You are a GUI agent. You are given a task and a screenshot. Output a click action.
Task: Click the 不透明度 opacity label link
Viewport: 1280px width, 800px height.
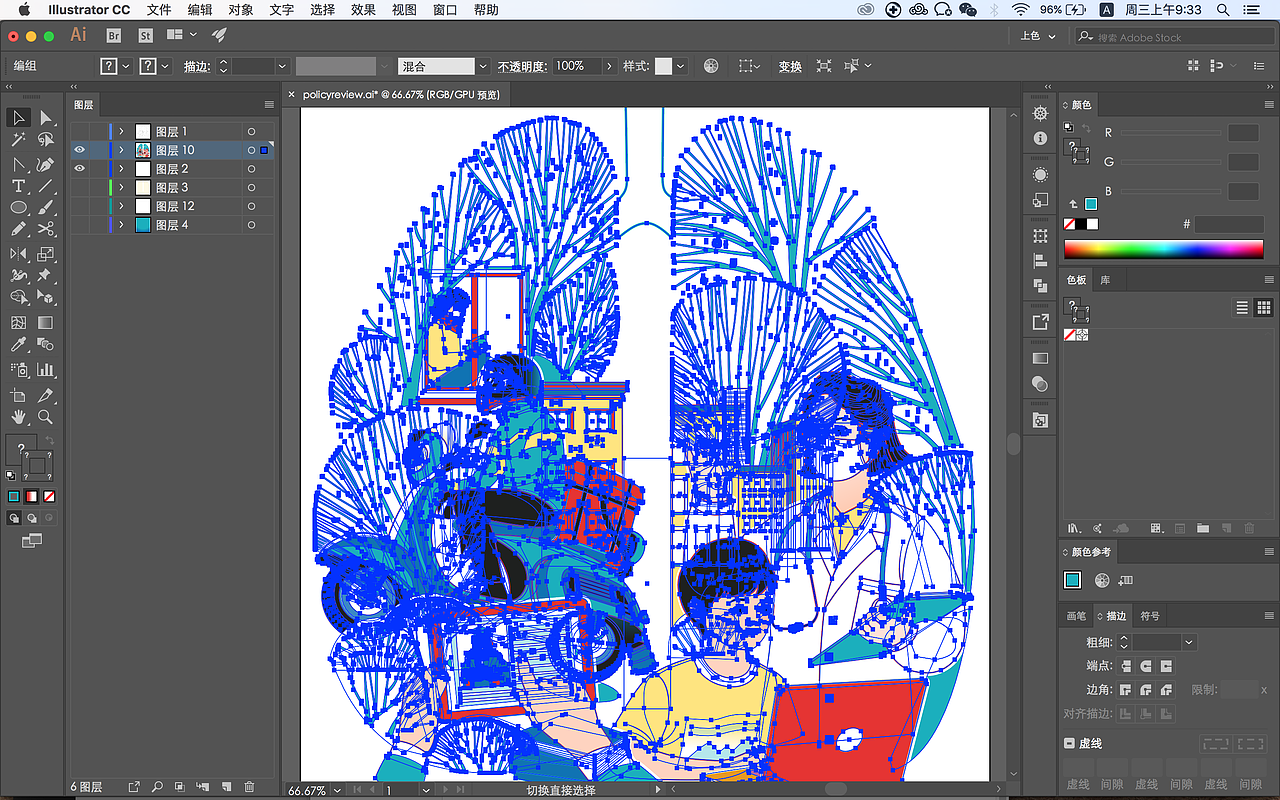[523, 66]
